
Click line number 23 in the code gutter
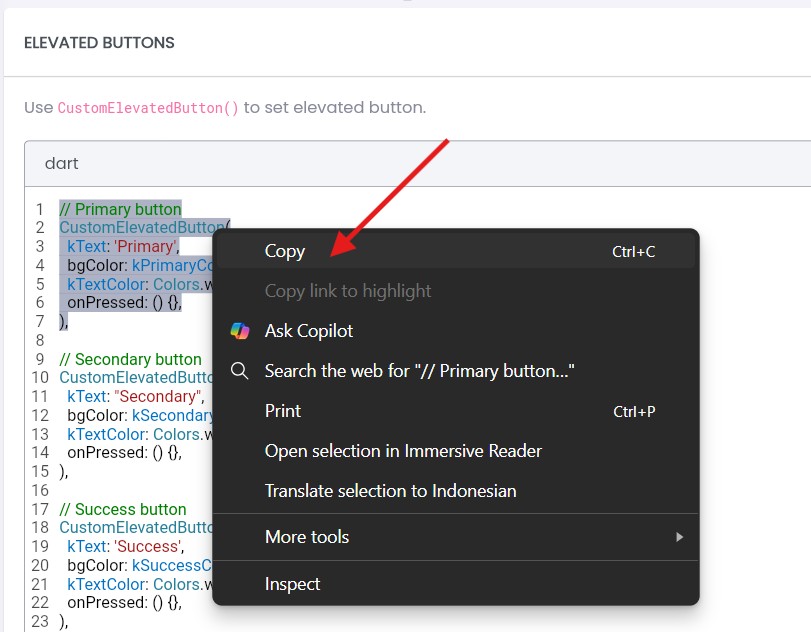(40, 621)
